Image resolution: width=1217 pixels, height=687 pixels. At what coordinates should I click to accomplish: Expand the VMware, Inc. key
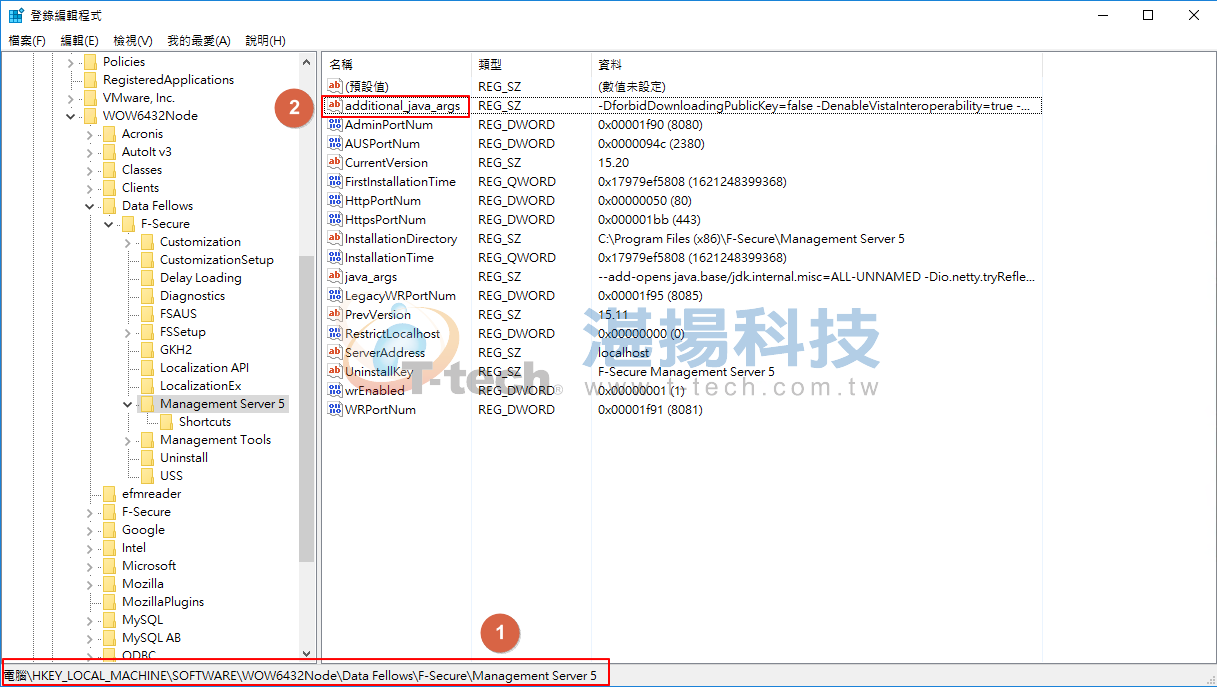pos(71,98)
